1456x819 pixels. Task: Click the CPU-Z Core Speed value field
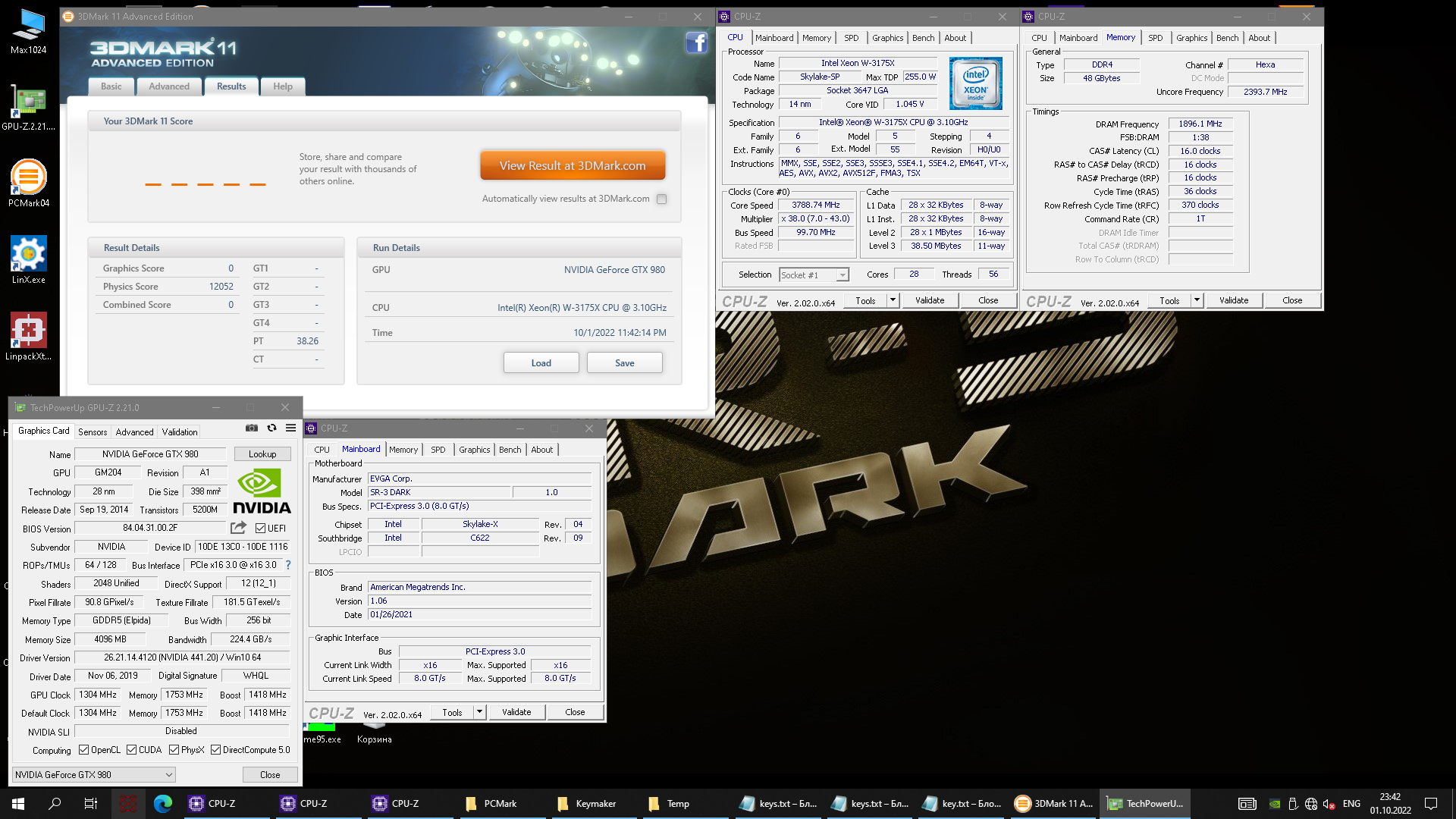pyautogui.click(x=816, y=206)
